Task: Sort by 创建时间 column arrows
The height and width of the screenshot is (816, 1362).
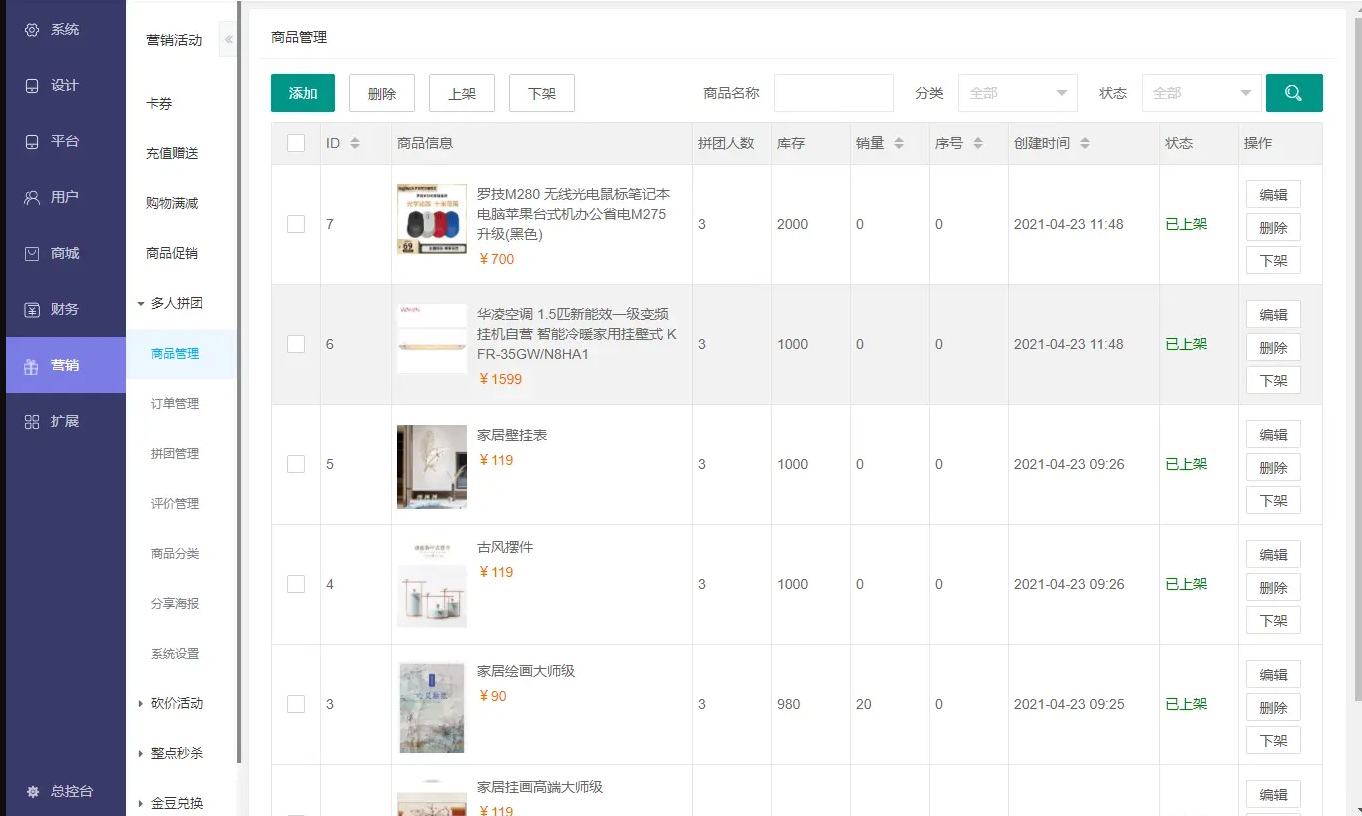Action: (x=1084, y=144)
